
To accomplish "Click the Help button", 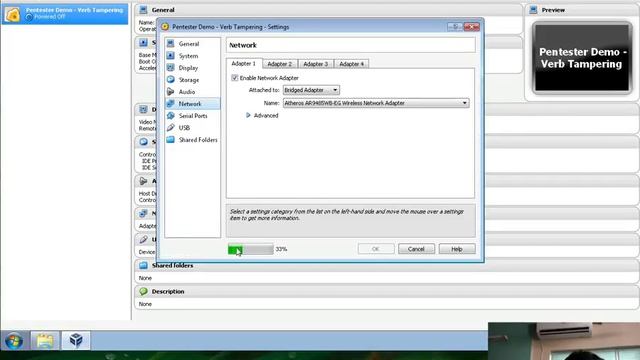I will click(457, 249).
